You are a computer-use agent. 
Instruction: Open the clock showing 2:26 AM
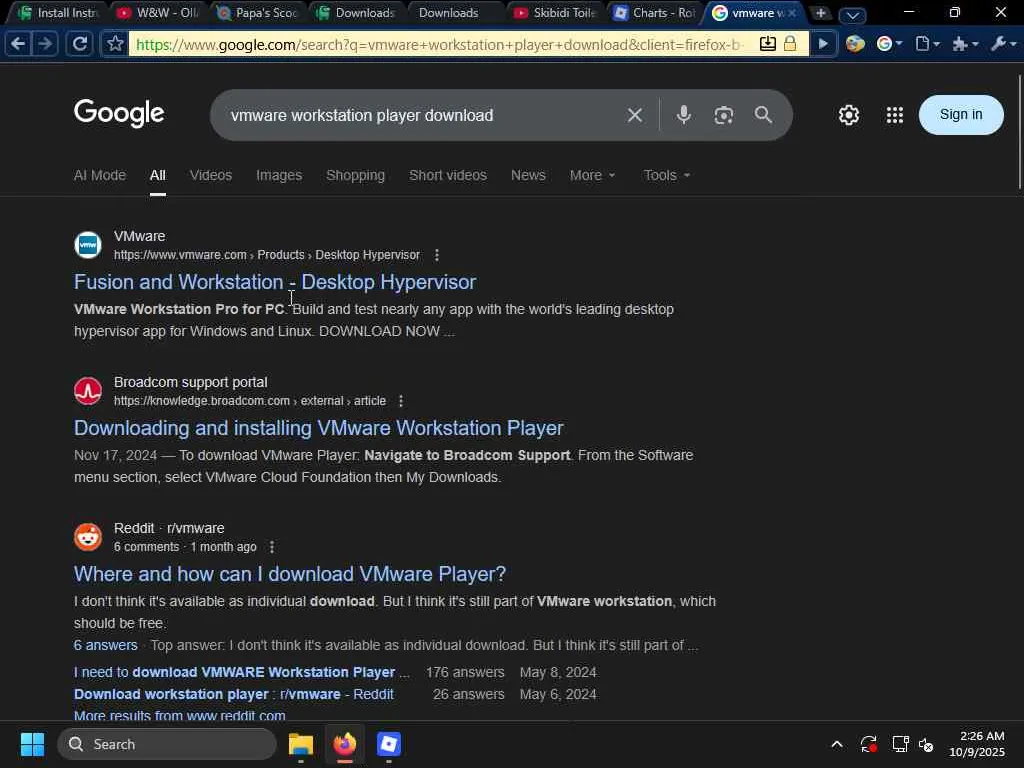click(978, 744)
